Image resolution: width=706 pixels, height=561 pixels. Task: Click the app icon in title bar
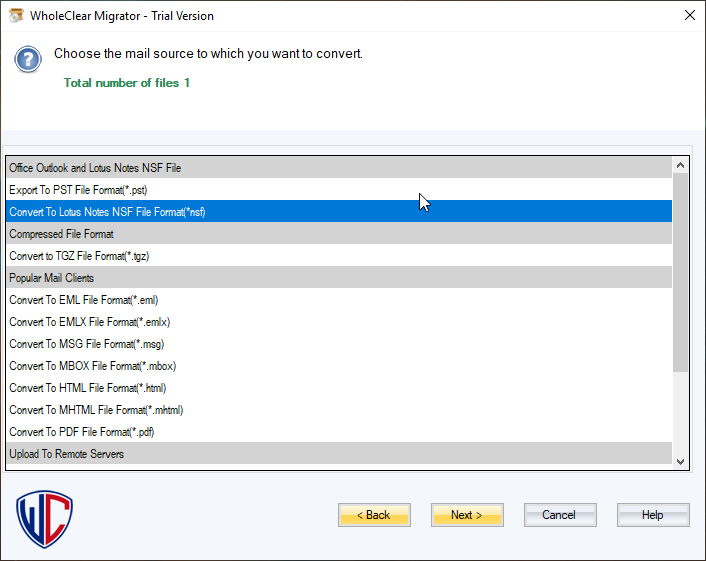click(x=16, y=15)
